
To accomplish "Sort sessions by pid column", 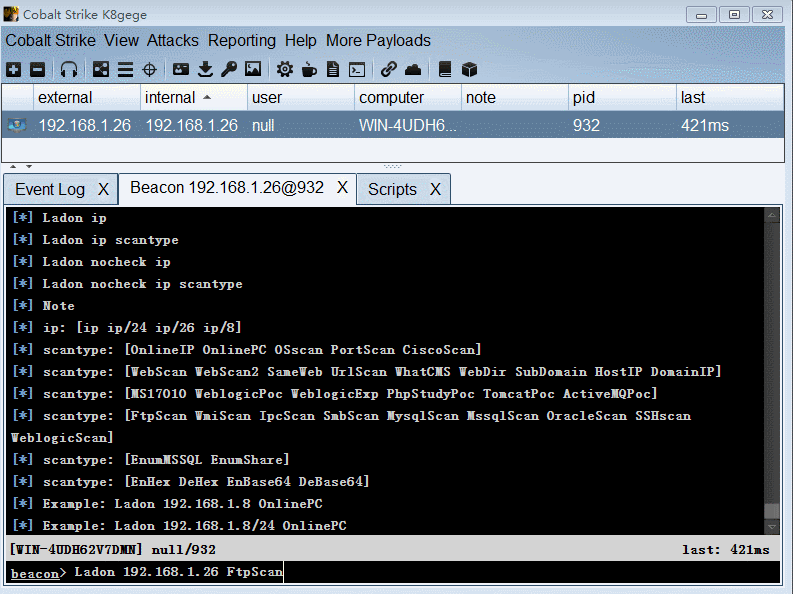I will click(622, 98).
